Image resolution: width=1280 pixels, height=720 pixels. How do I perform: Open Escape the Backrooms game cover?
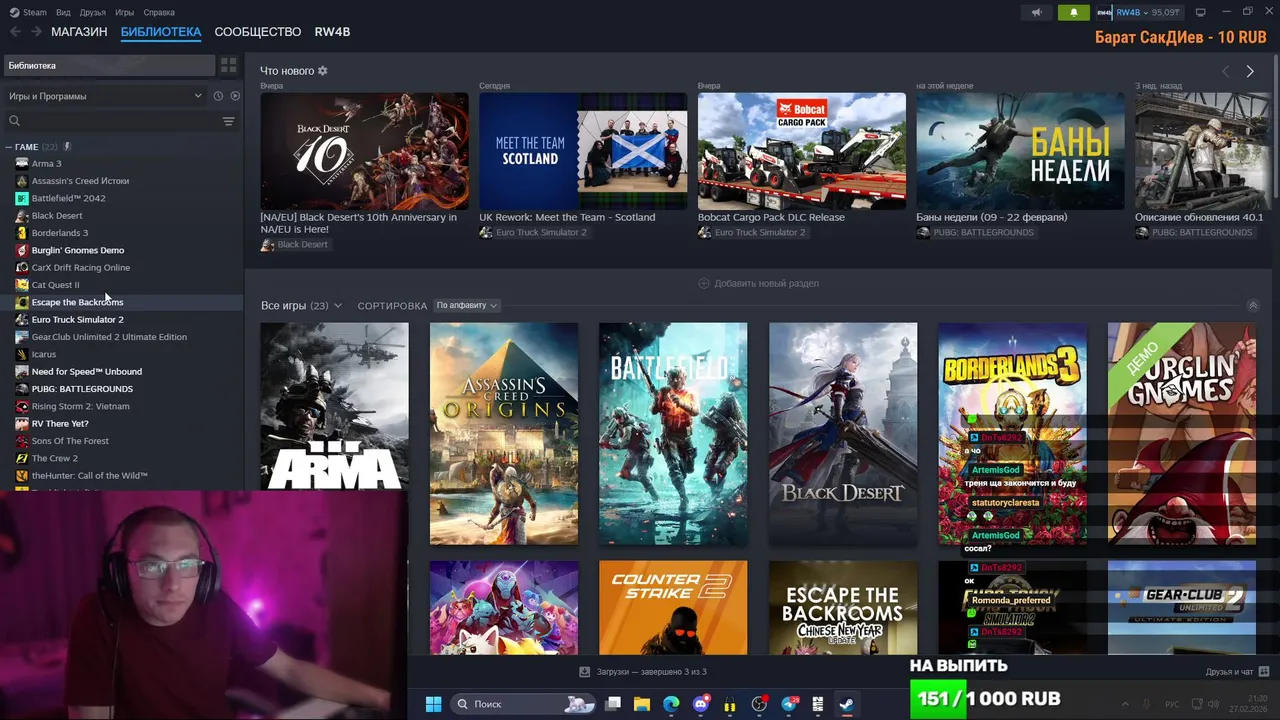pos(843,608)
